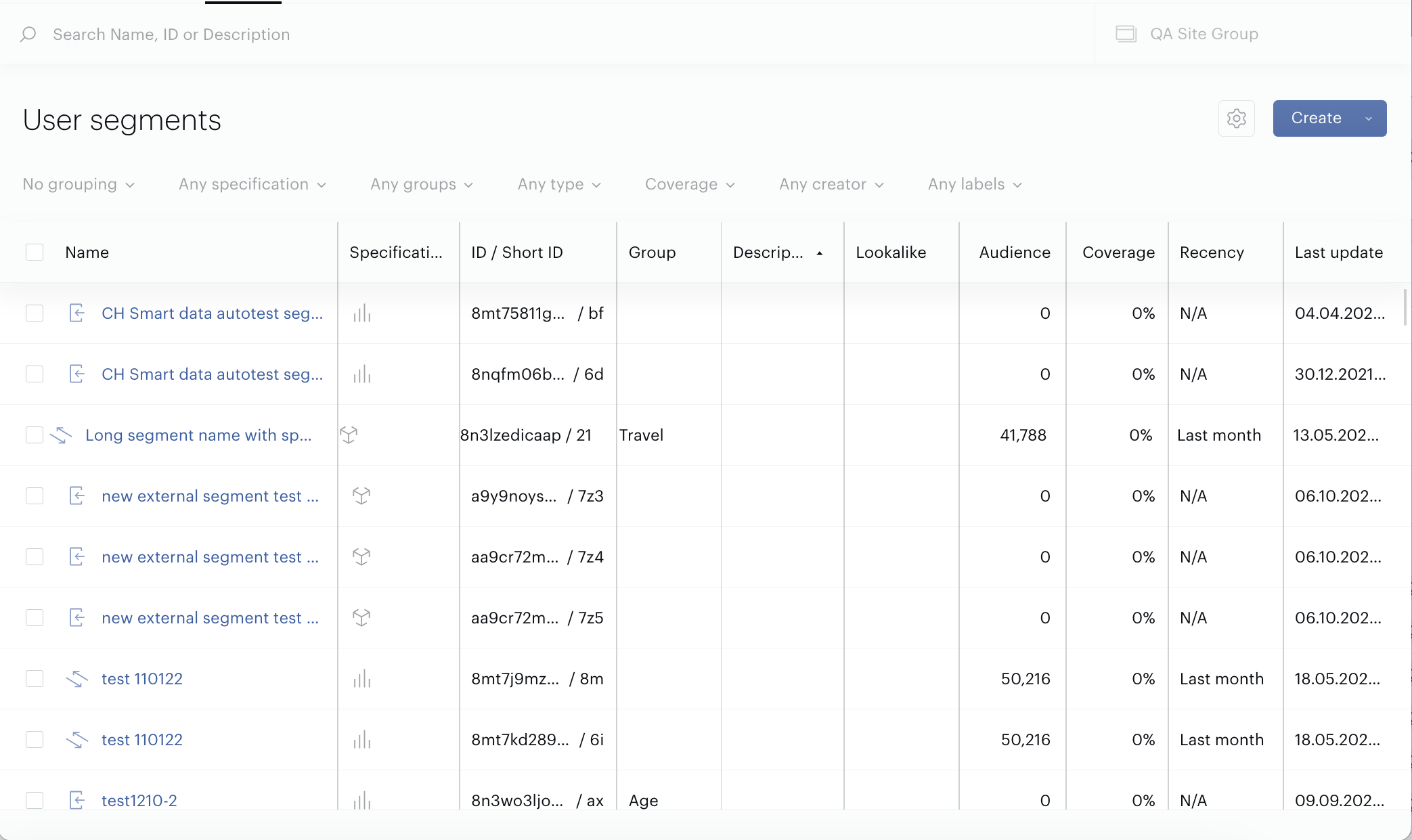The height and width of the screenshot is (840, 1412).
Task: Expand the Create button dropdown arrow
Action: click(1369, 118)
